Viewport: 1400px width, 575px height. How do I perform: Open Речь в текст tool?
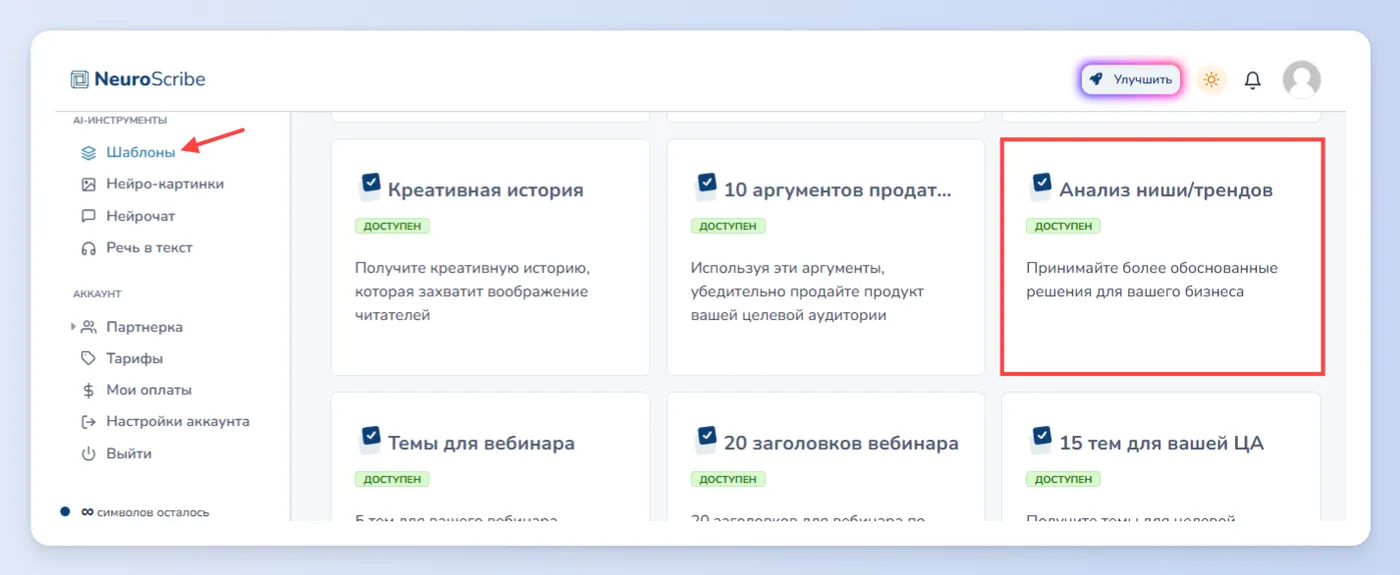149,248
